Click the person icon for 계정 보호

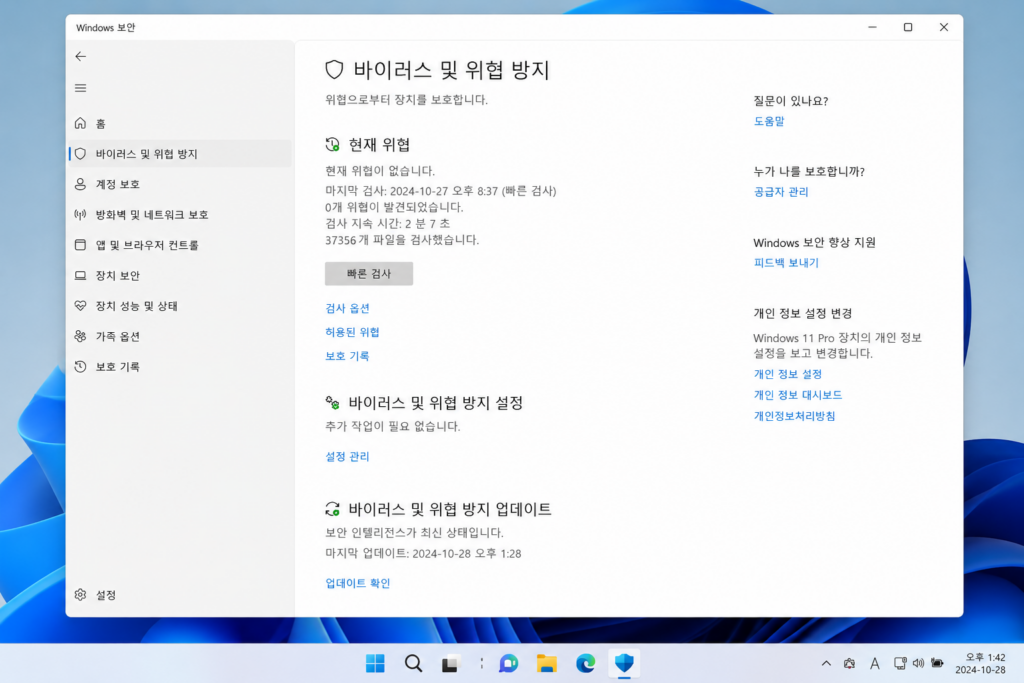[x=80, y=184]
